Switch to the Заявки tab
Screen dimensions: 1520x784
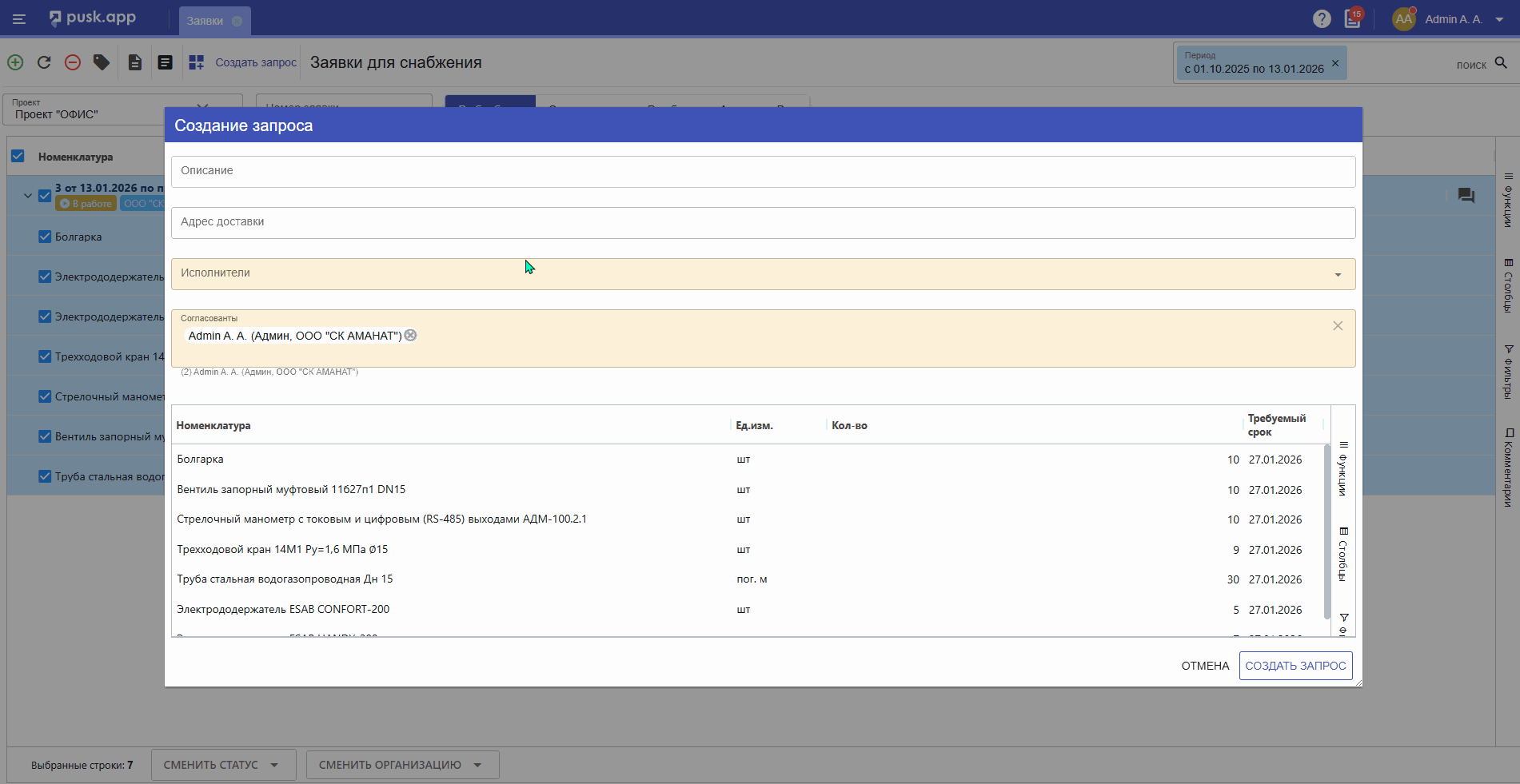pos(205,21)
